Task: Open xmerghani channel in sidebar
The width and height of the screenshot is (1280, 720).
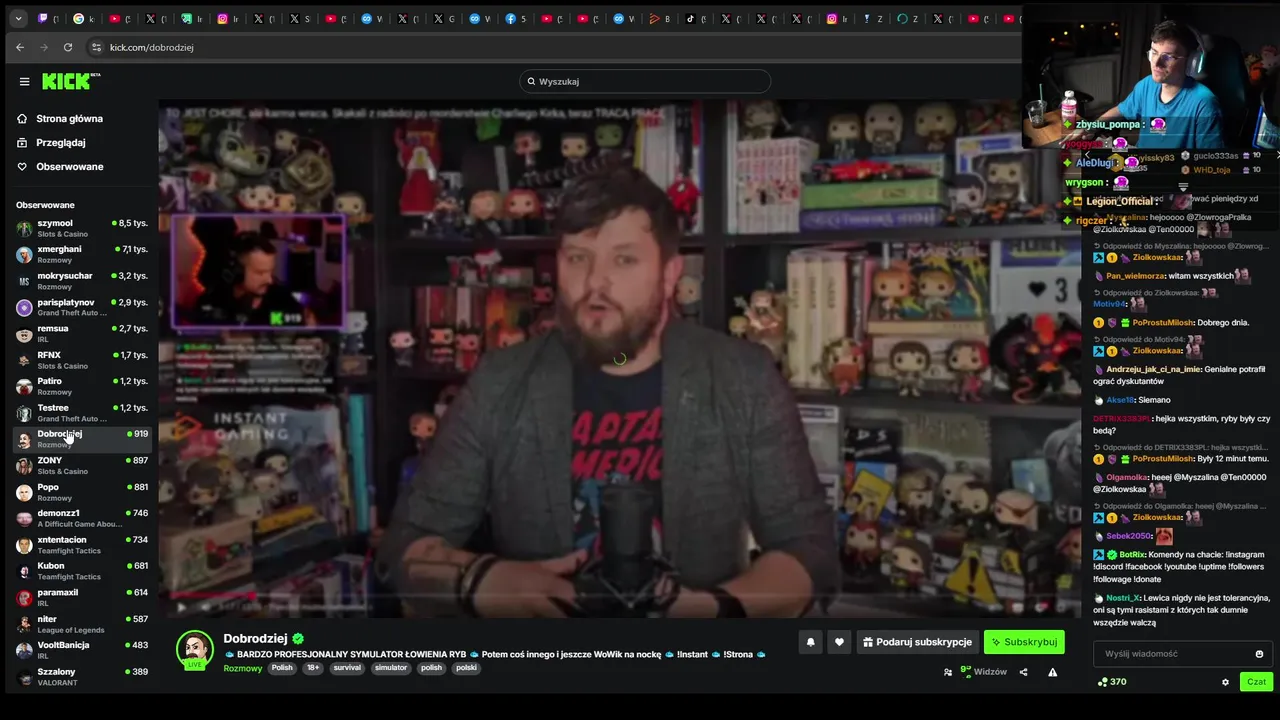Action: [x=82, y=254]
